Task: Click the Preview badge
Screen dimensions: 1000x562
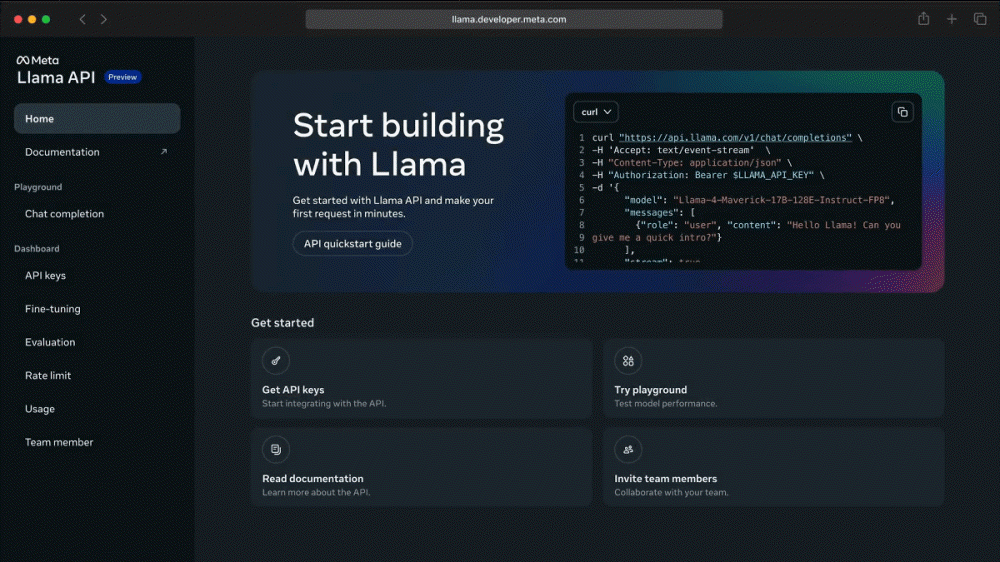Action: tap(123, 77)
